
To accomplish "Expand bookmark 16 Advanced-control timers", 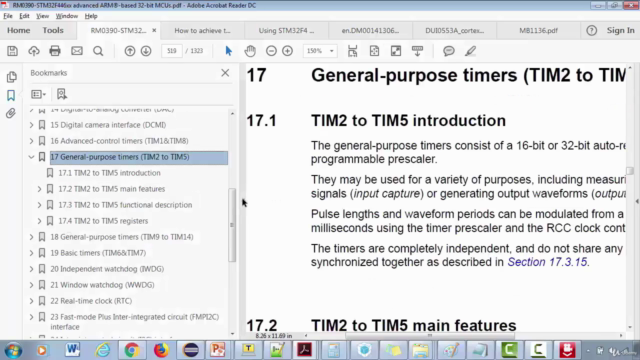I will (x=31, y=141).
